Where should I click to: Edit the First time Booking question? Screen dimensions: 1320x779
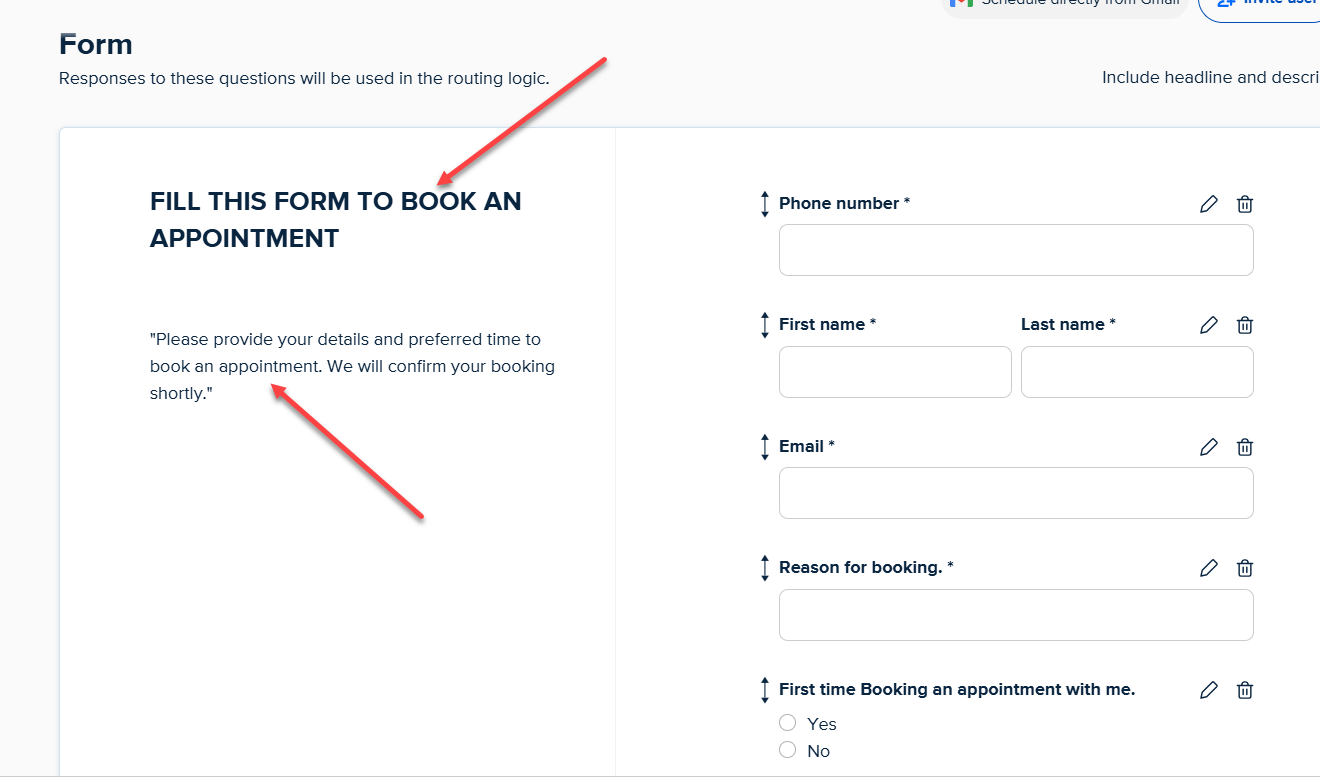(1209, 690)
